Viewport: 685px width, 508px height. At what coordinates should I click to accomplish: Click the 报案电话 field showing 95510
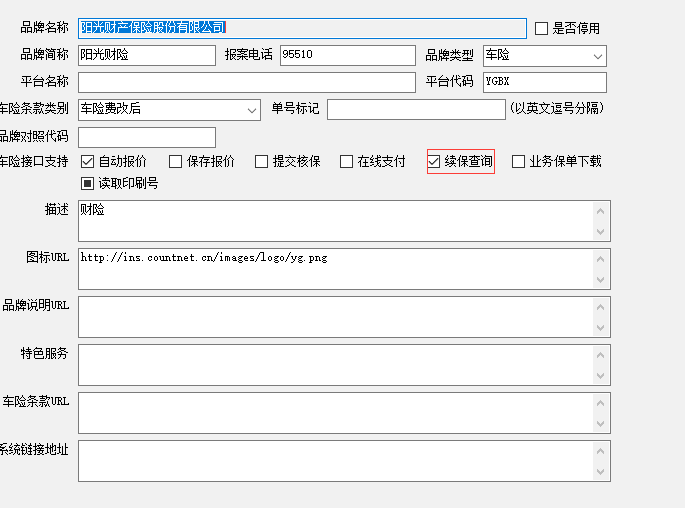[x=348, y=55]
